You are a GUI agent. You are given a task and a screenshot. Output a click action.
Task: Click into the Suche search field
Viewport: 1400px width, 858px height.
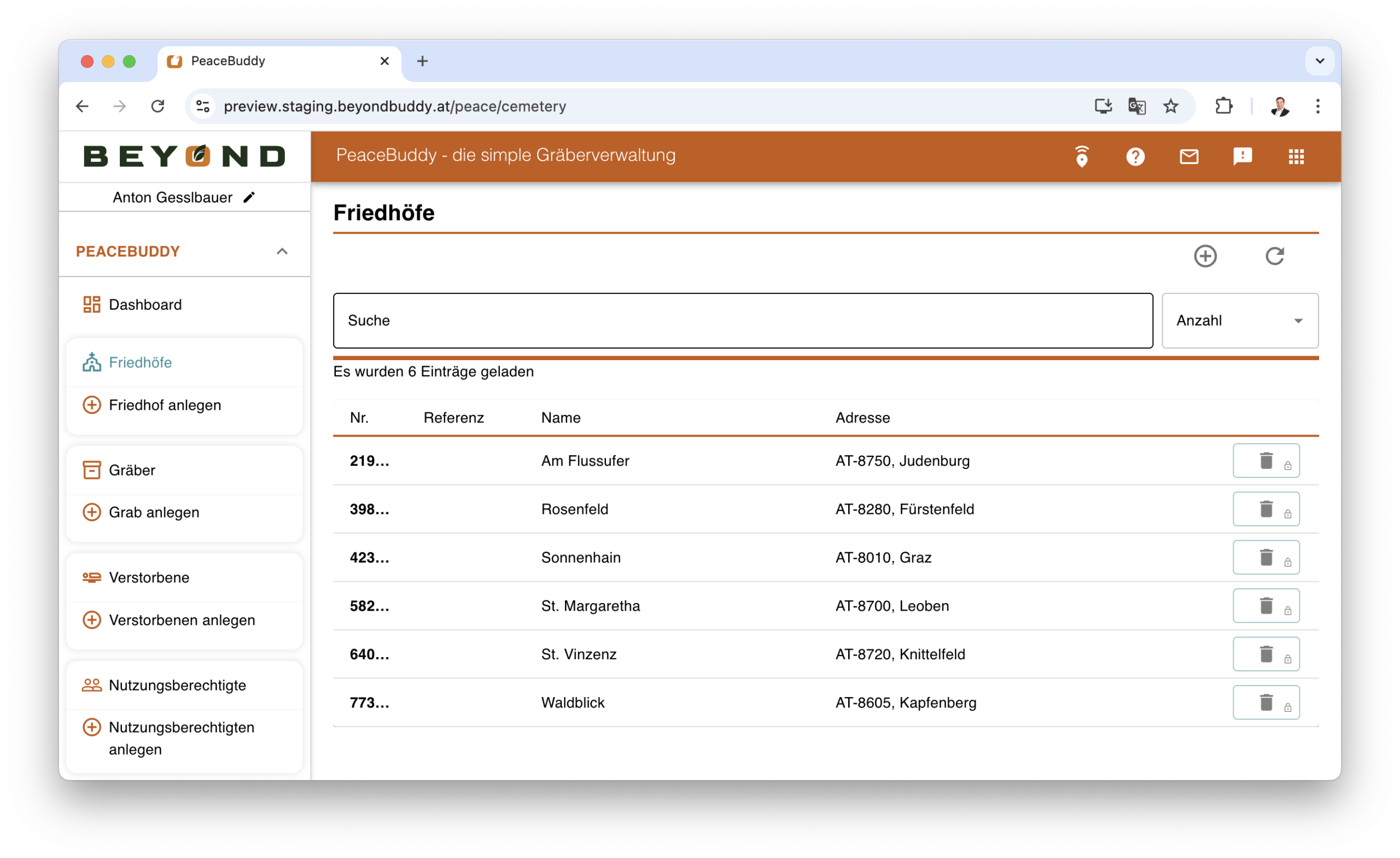click(x=742, y=321)
